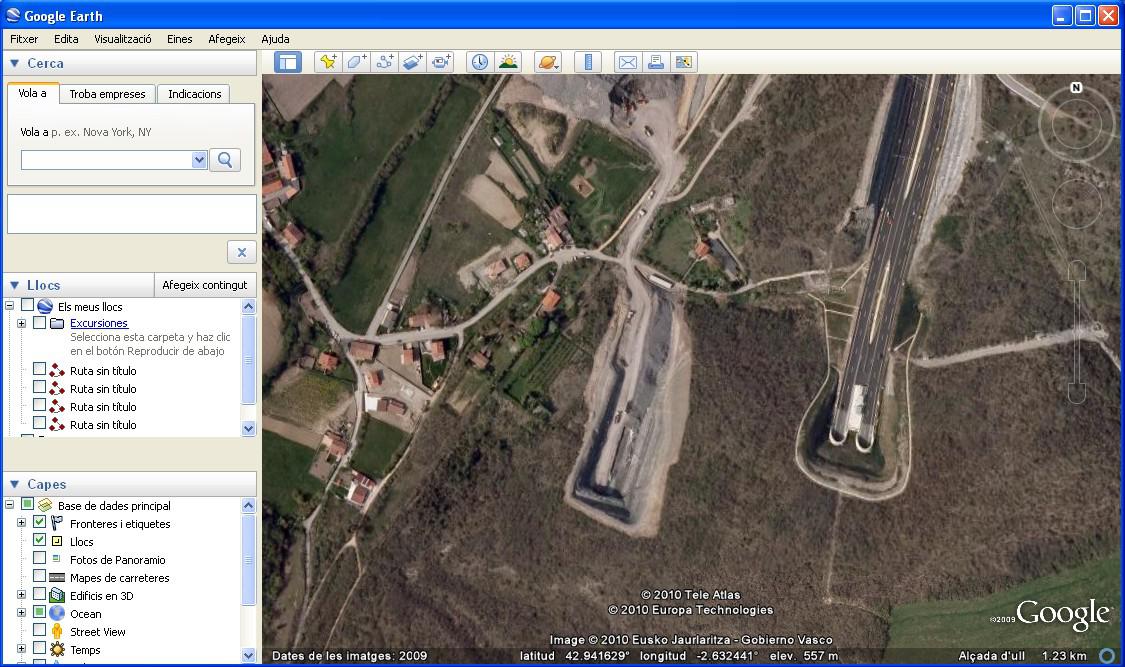Viewport: 1125px width, 667px height.
Task: Click the add placemark pushpin icon
Action: coord(327,62)
